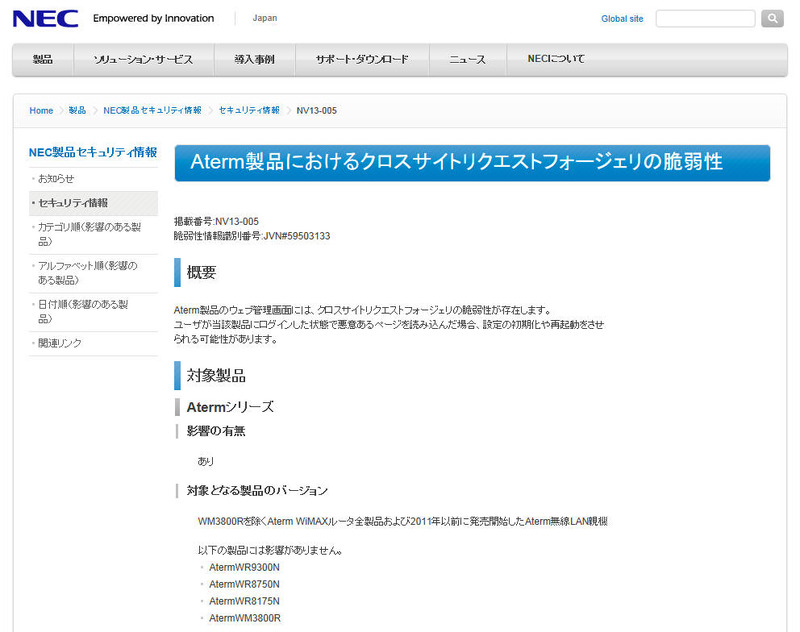
Task: Navigate to Home in breadcrumb
Action: [x=41, y=111]
